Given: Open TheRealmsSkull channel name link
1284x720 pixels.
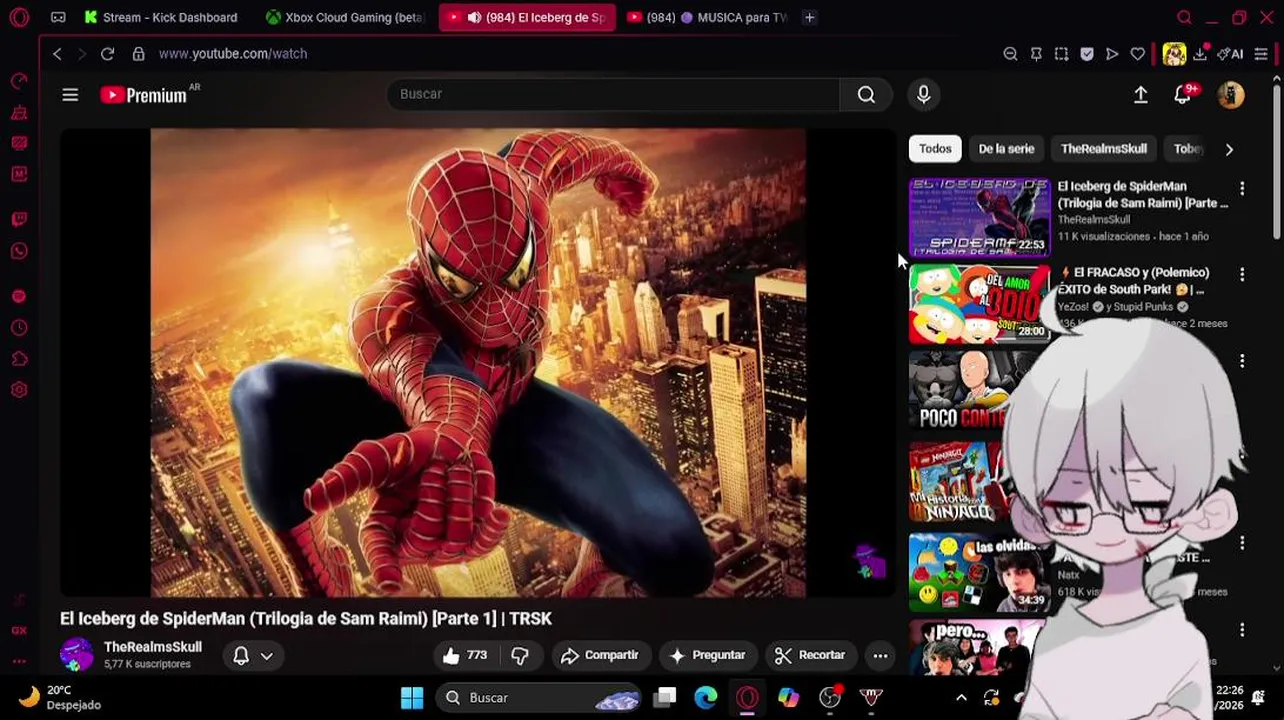Looking at the screenshot, I should [153, 647].
